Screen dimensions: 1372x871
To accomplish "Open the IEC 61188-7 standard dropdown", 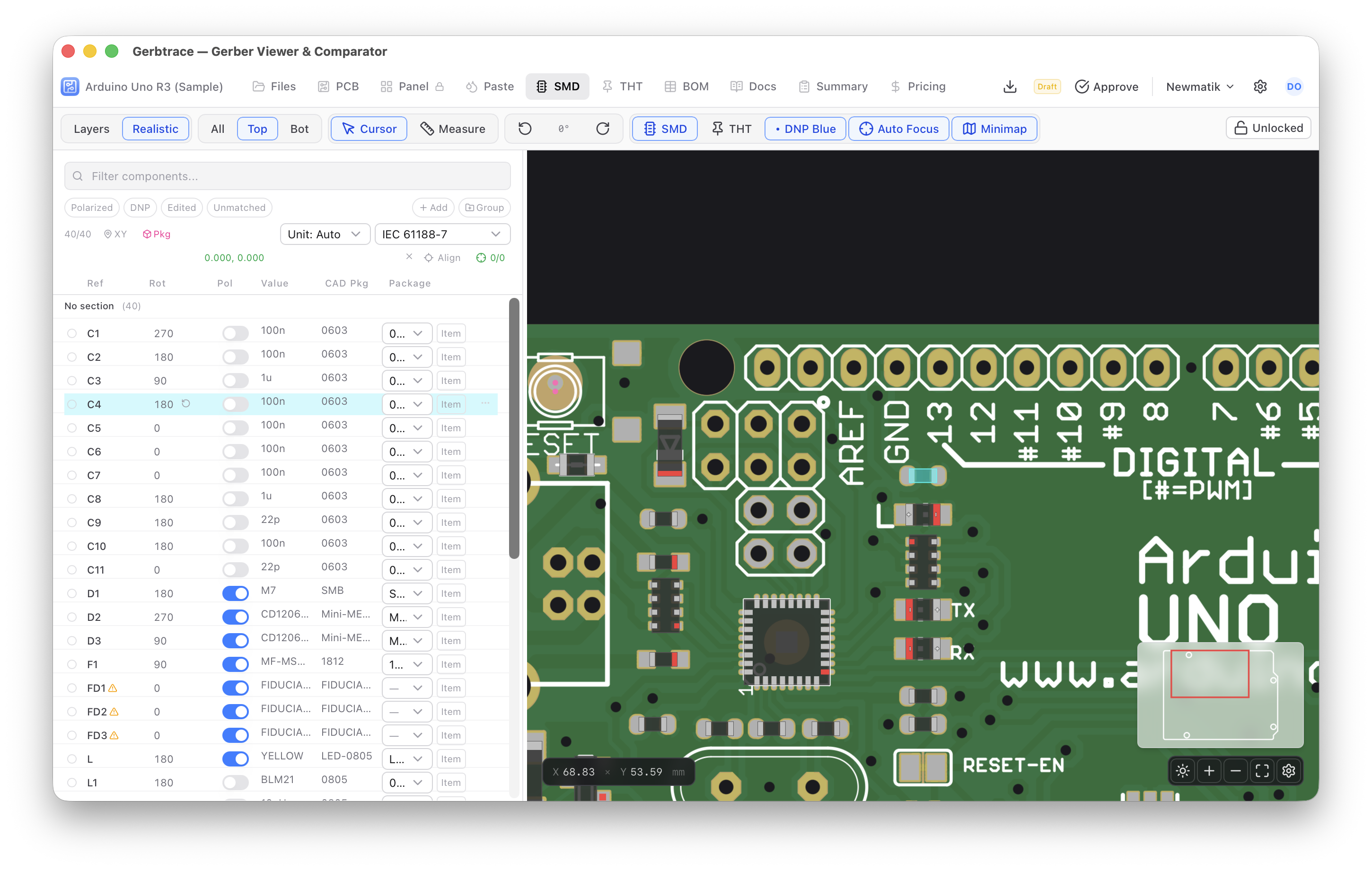I will [x=442, y=234].
